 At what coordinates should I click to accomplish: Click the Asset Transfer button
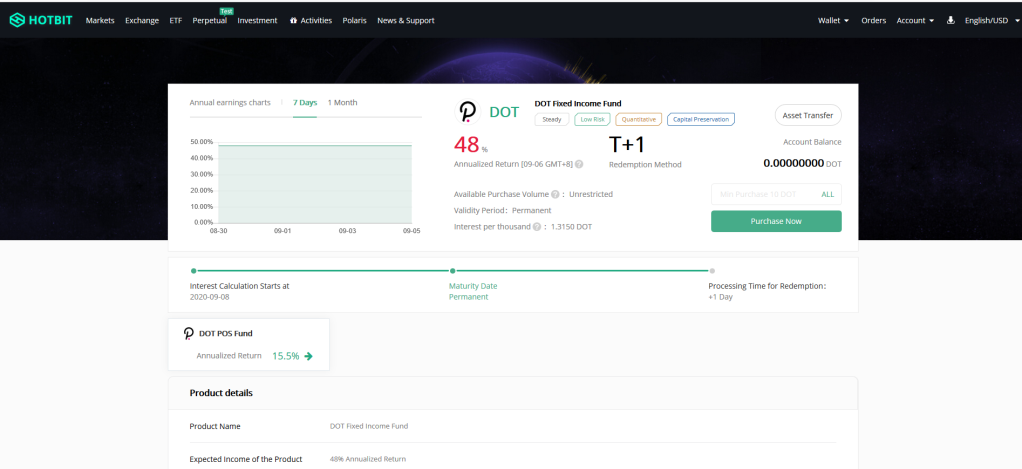pyautogui.click(x=808, y=115)
